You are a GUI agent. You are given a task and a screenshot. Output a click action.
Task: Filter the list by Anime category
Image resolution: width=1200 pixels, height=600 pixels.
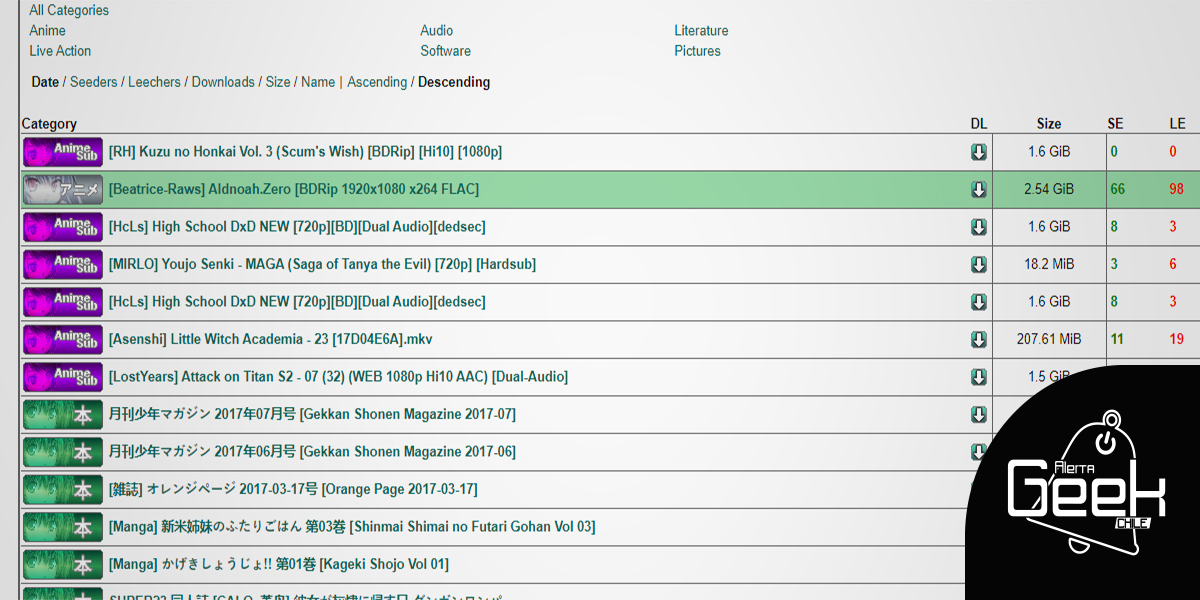pyautogui.click(x=47, y=31)
